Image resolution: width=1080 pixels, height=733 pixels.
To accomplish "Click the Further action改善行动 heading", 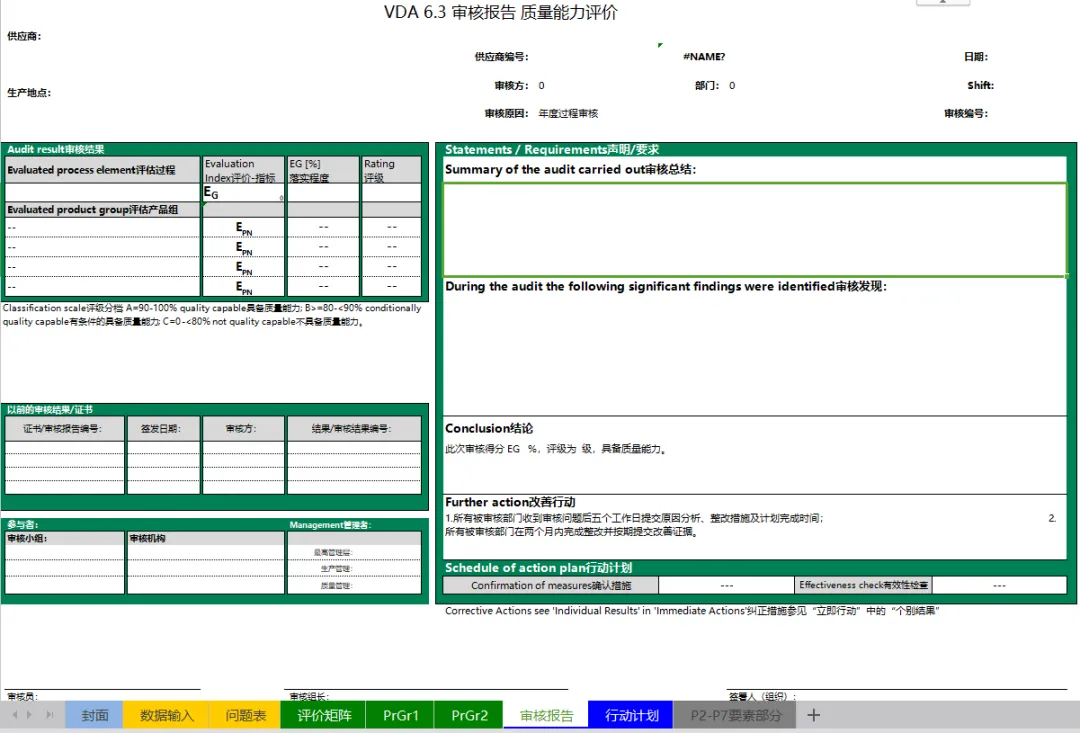I will (510, 502).
